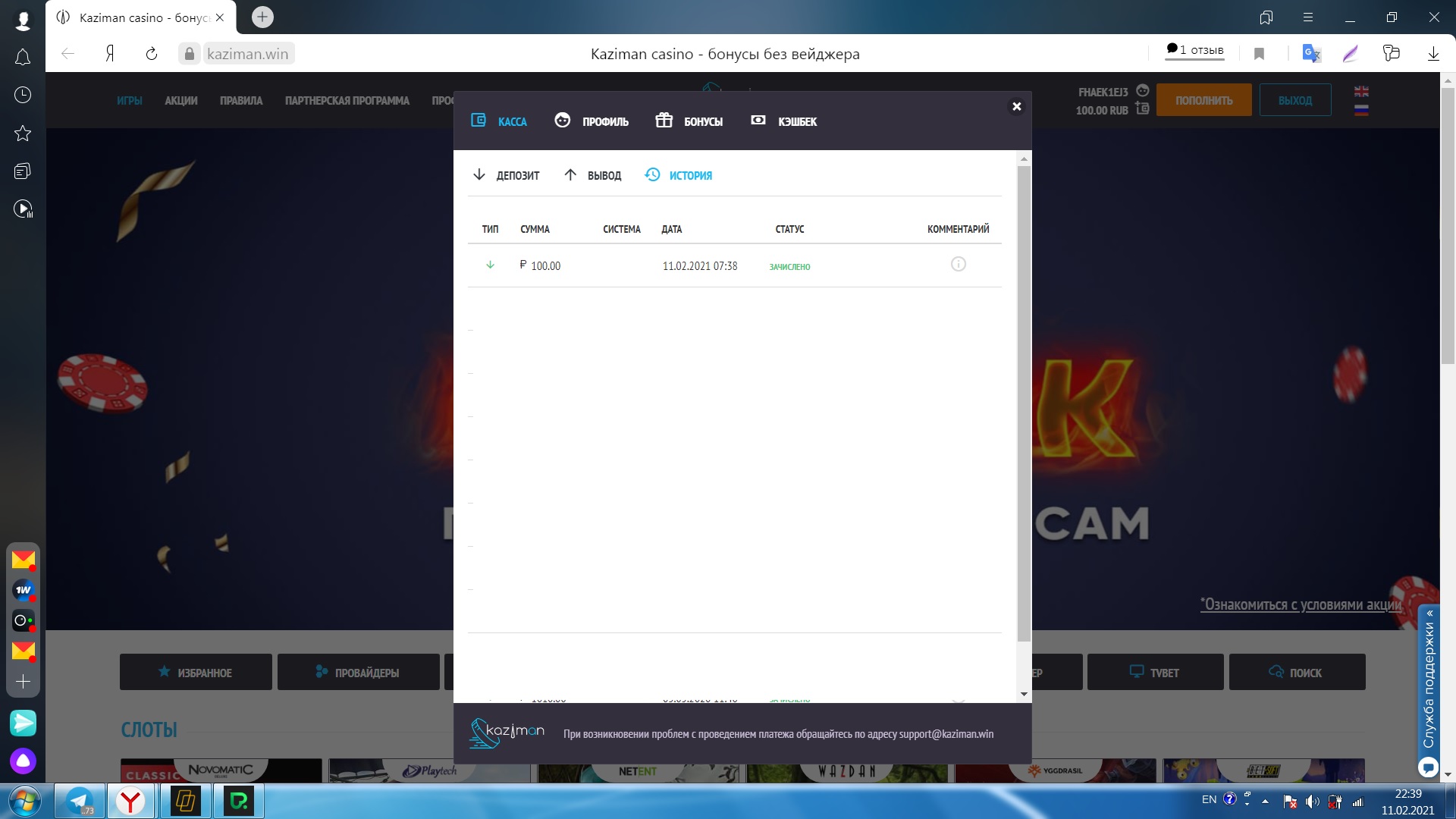This screenshot has width=1456, height=819.
Task: Switch language with the English flag
Action: pyautogui.click(x=1361, y=91)
